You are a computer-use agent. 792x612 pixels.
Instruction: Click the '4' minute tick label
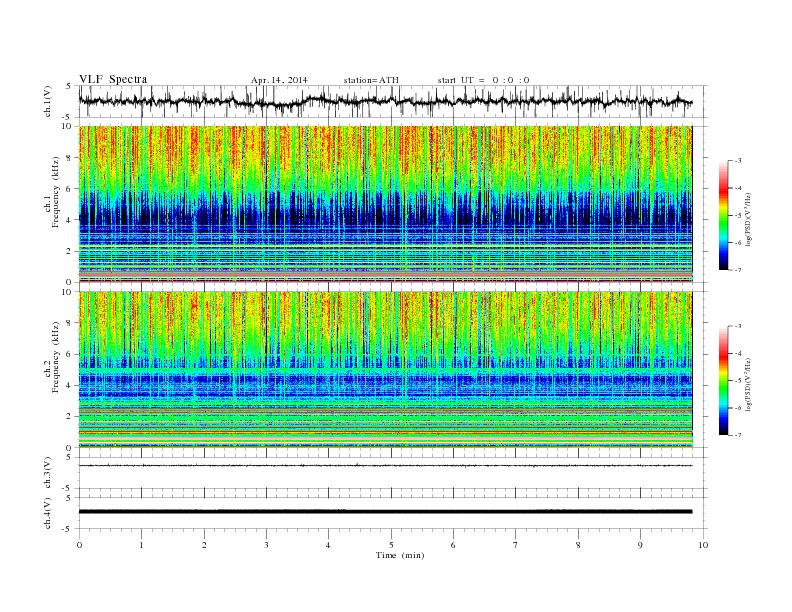328,545
